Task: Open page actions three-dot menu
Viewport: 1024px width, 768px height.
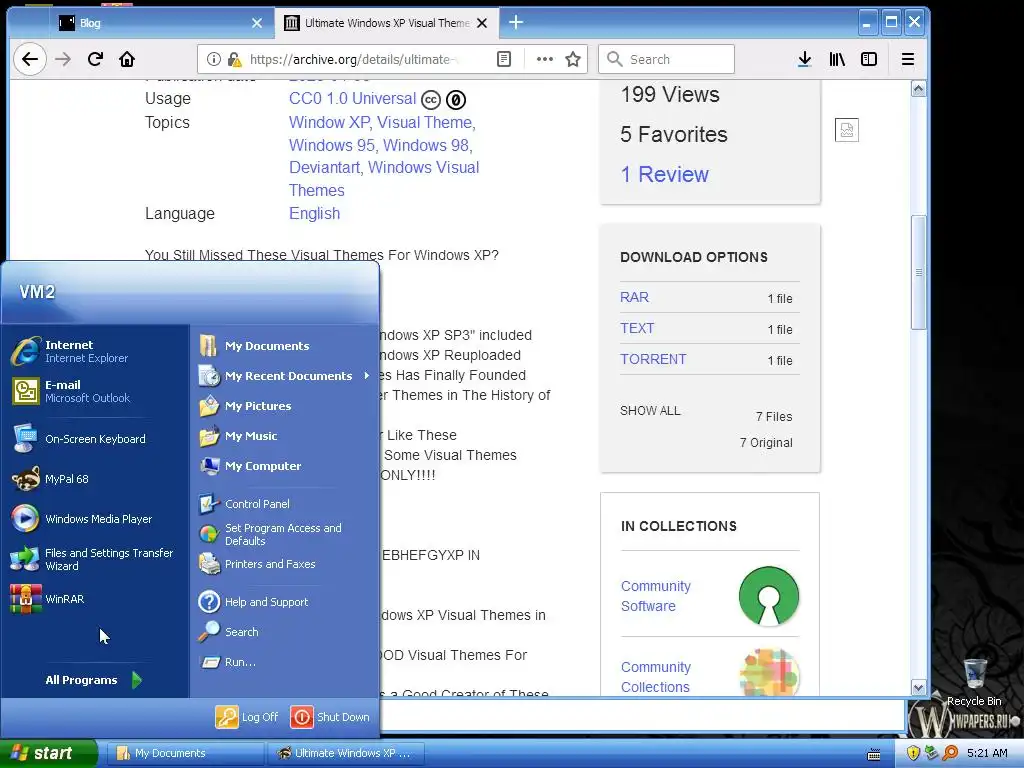Action: click(545, 59)
